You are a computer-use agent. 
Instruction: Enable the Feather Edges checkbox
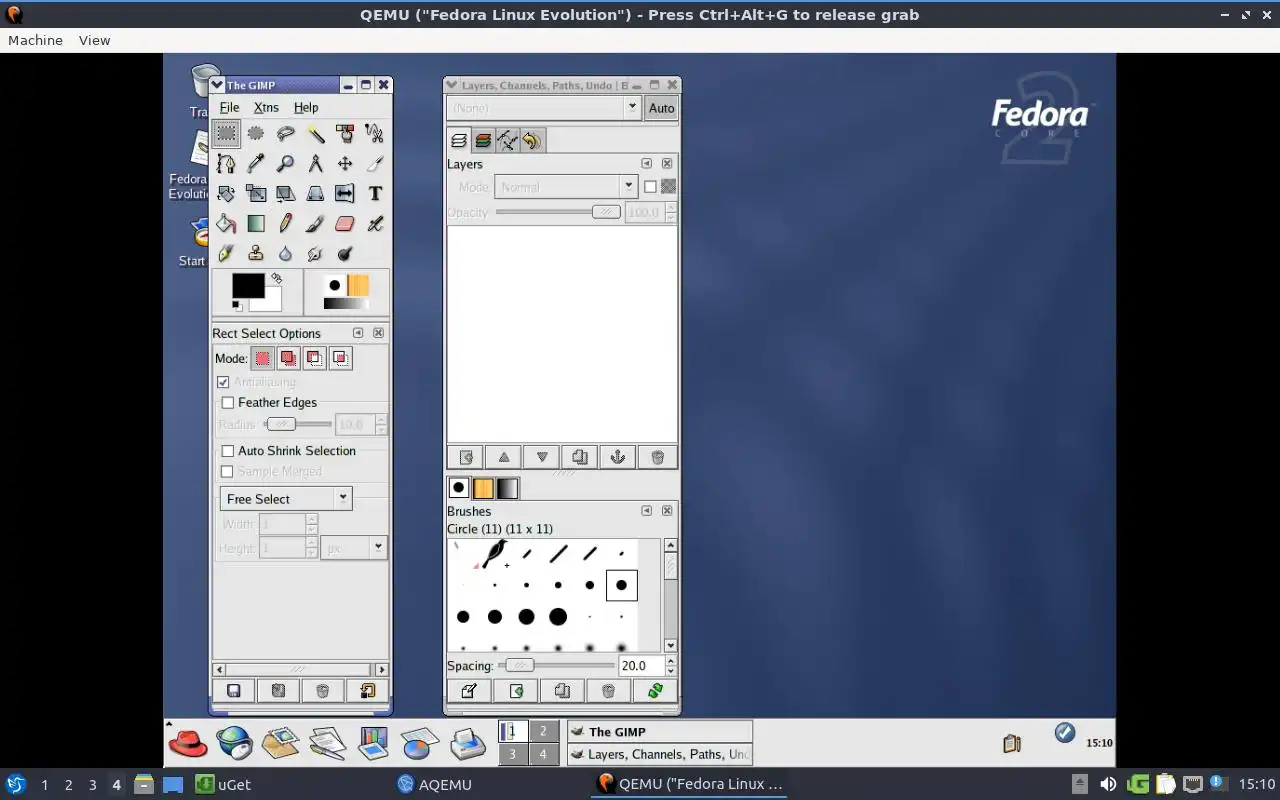pyautogui.click(x=228, y=402)
